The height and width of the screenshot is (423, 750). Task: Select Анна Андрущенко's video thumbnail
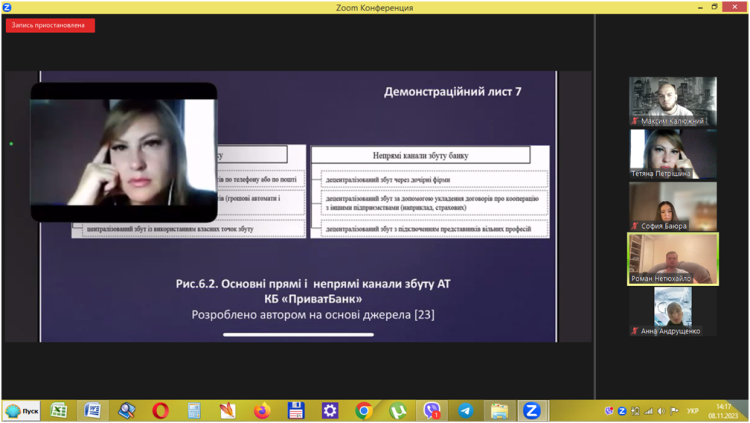click(x=672, y=311)
